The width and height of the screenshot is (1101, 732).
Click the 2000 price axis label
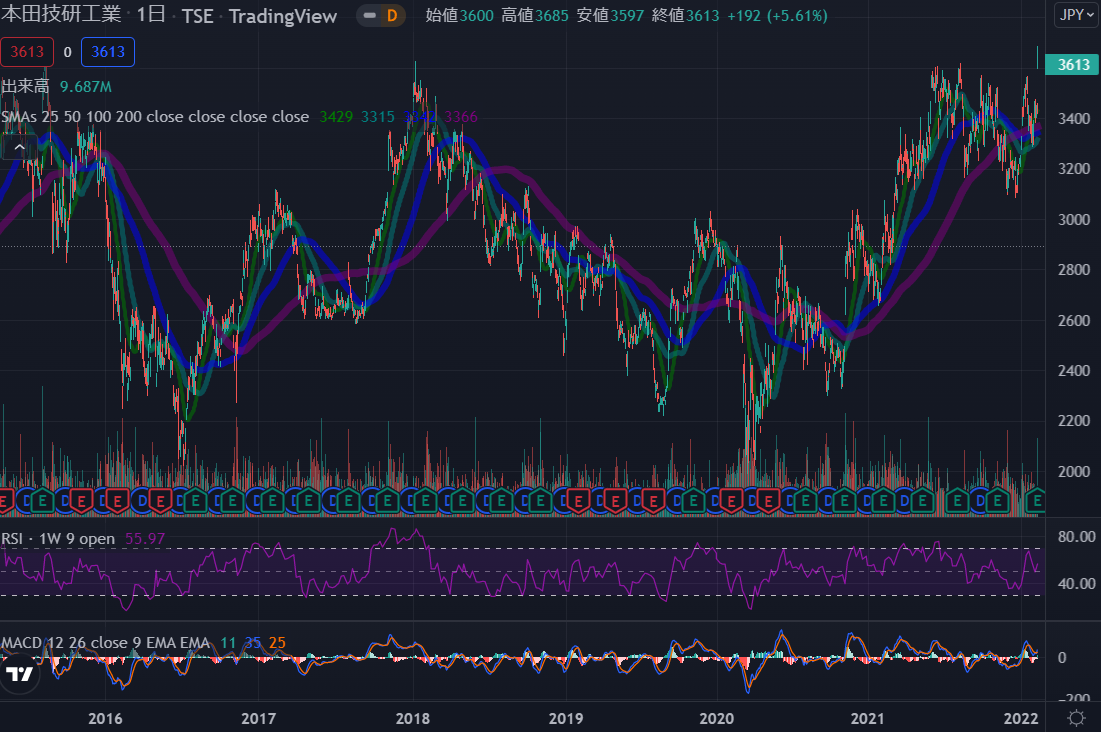(1074, 471)
